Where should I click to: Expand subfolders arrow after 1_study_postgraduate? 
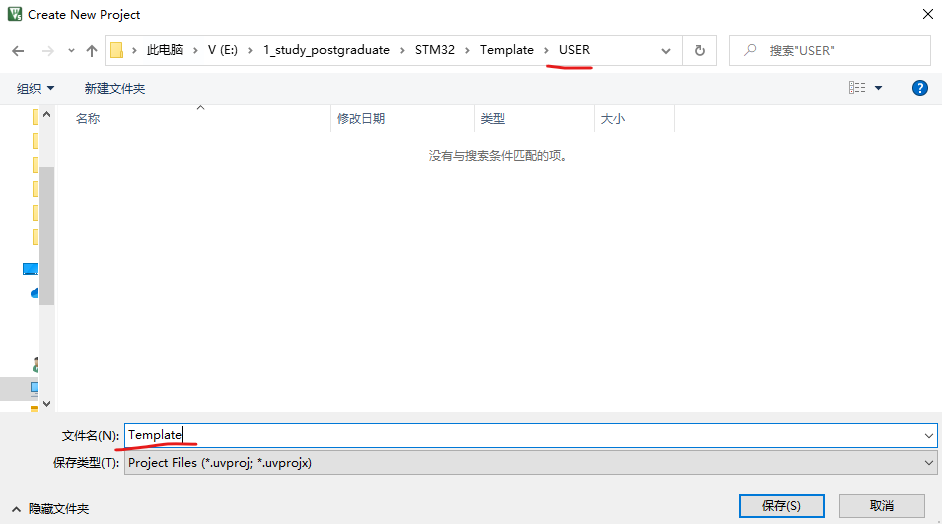[x=402, y=50]
